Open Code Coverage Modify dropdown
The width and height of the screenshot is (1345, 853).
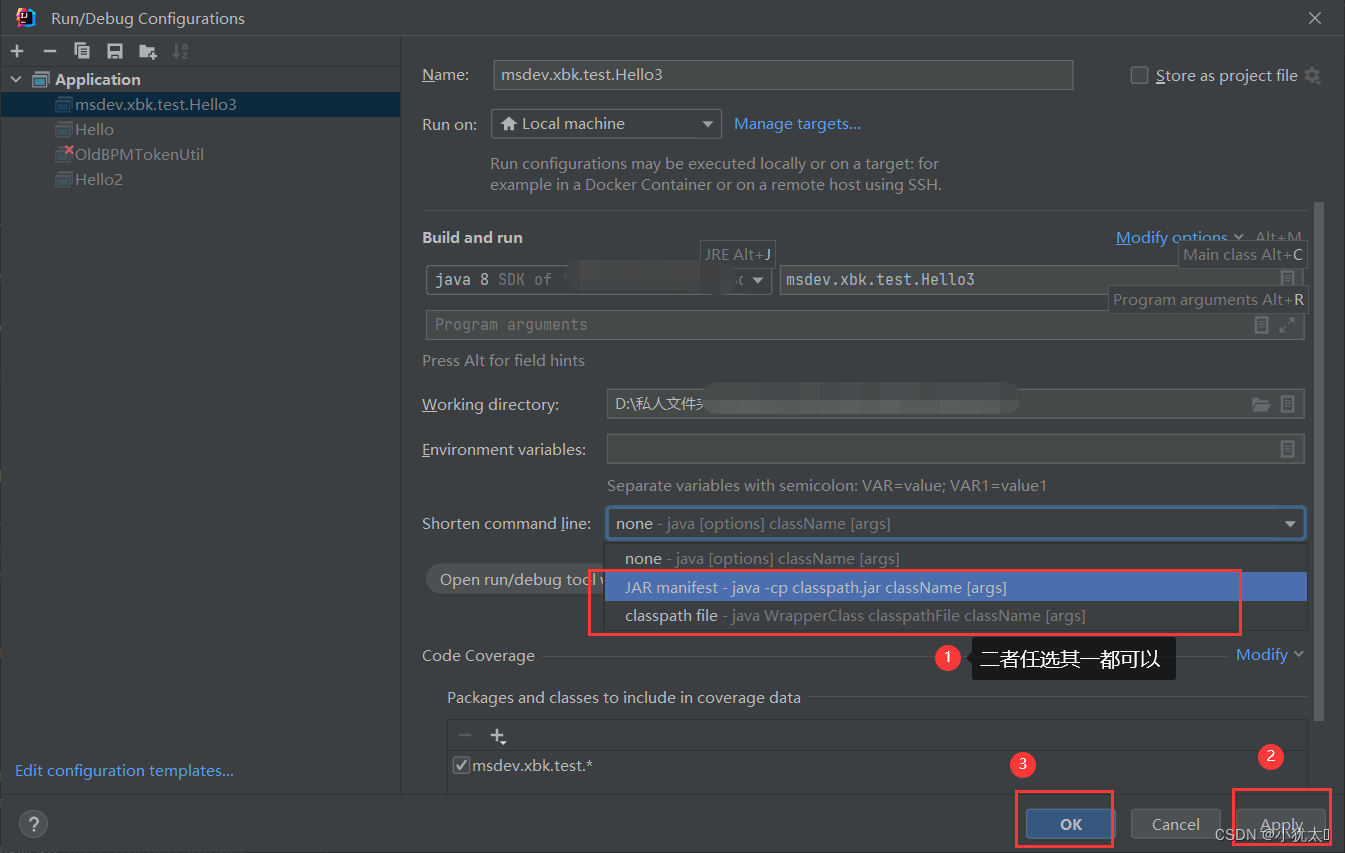point(1270,654)
